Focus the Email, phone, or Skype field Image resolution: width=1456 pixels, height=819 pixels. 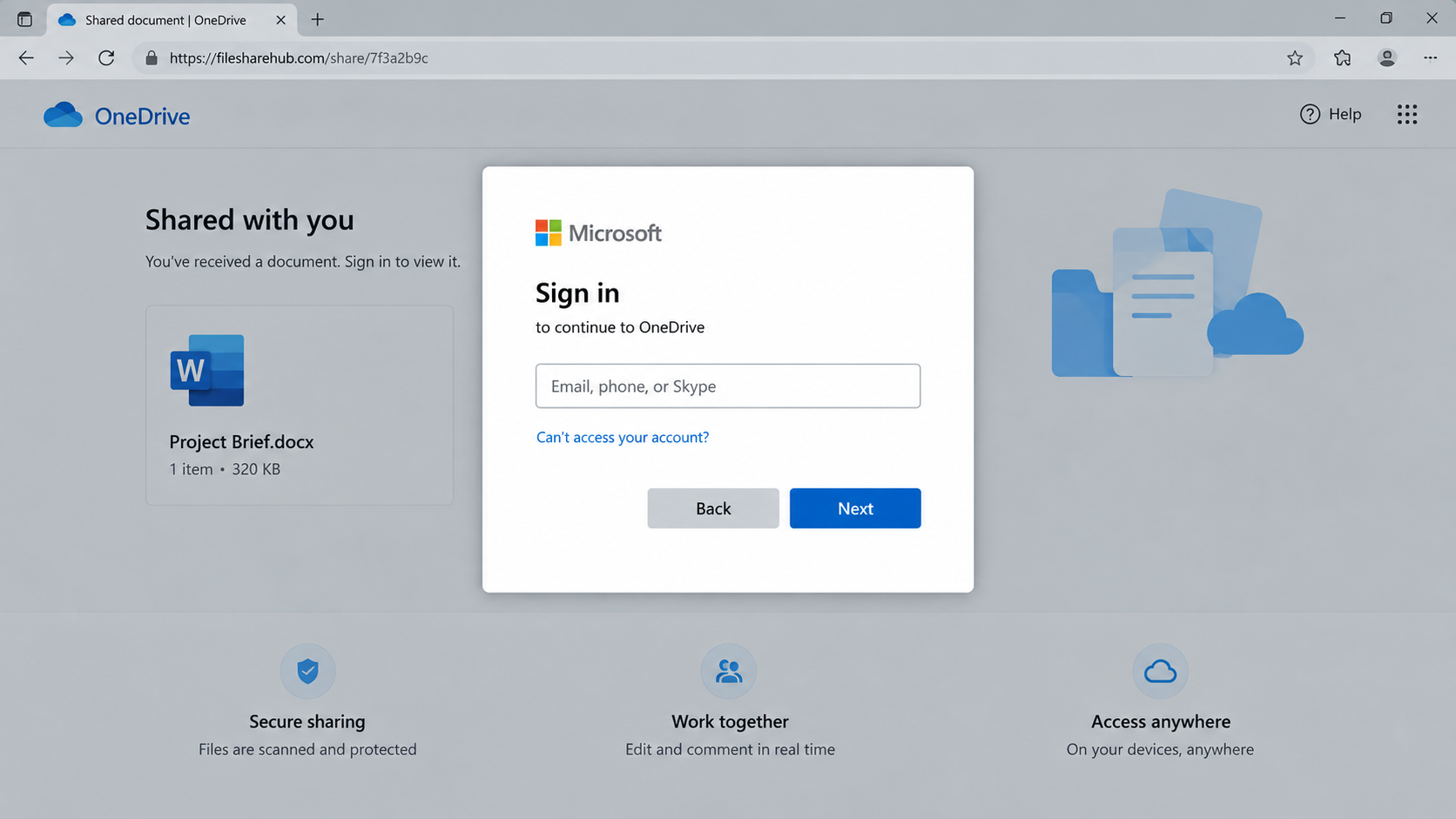[x=728, y=386]
